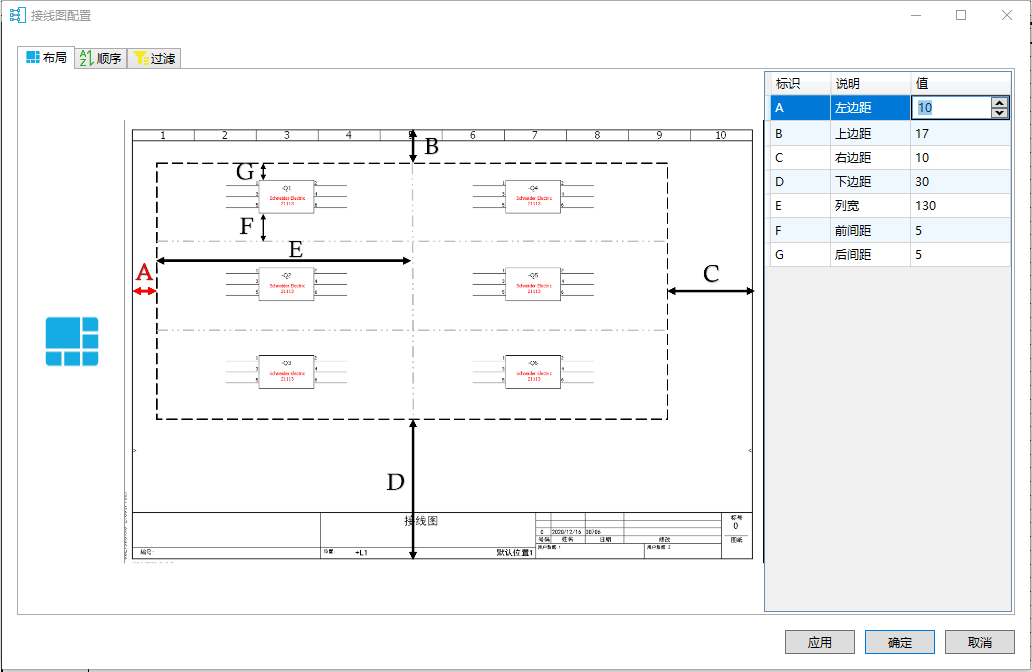
Task: Click the 后间距 description cell
Action: pos(870,255)
